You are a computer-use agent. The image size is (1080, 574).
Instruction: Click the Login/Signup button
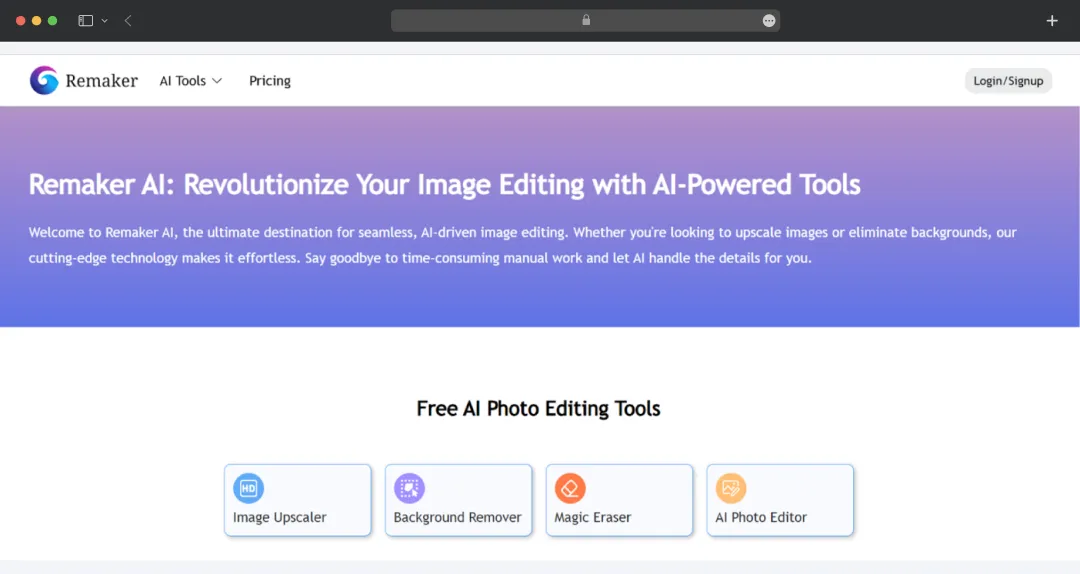(x=1008, y=81)
